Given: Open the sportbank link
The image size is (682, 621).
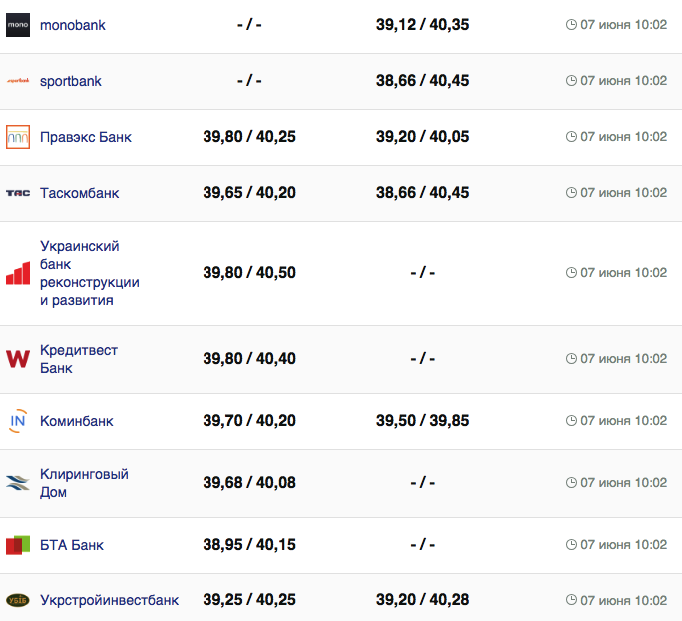Looking at the screenshot, I should [71, 81].
